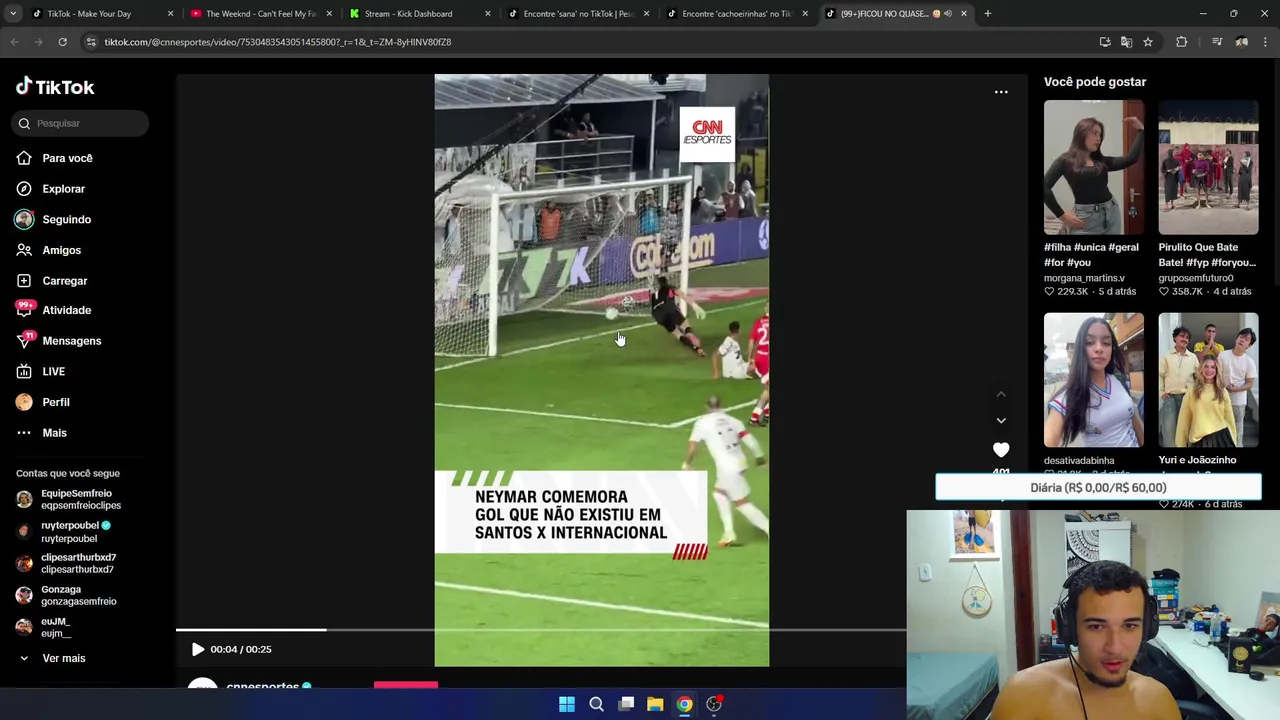The image size is (1280, 720).
Task: Open the Para você feed
Action: [67, 158]
